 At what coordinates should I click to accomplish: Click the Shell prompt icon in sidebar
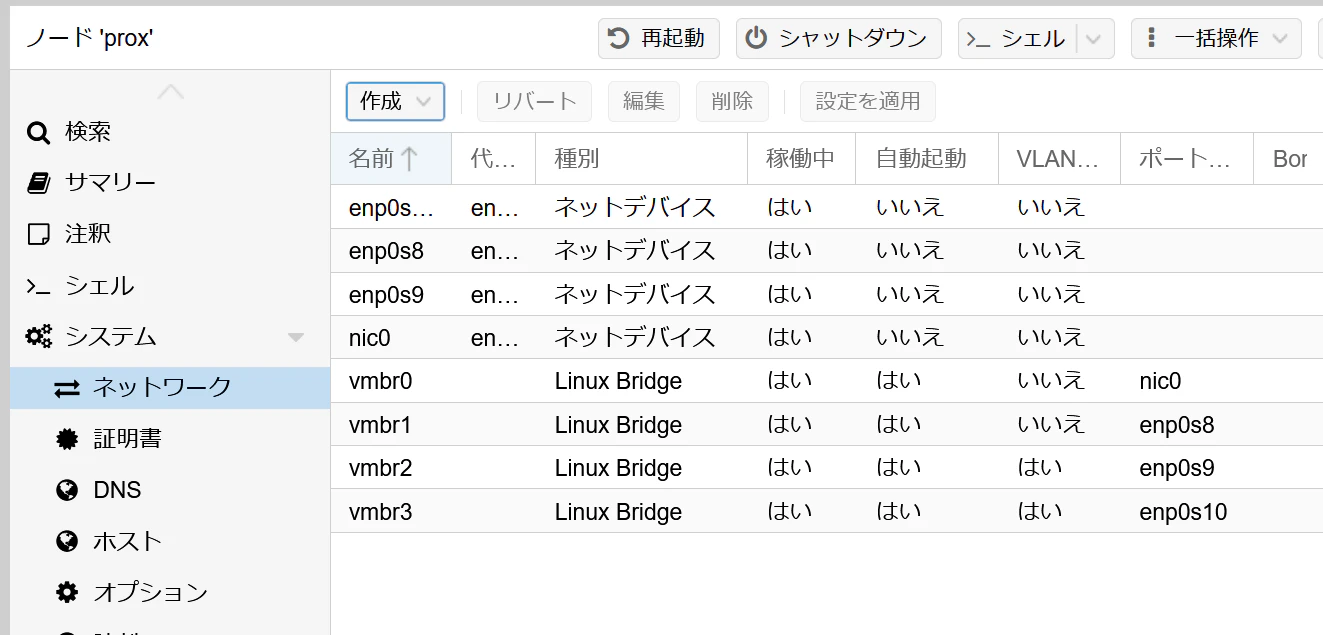[x=38, y=286]
